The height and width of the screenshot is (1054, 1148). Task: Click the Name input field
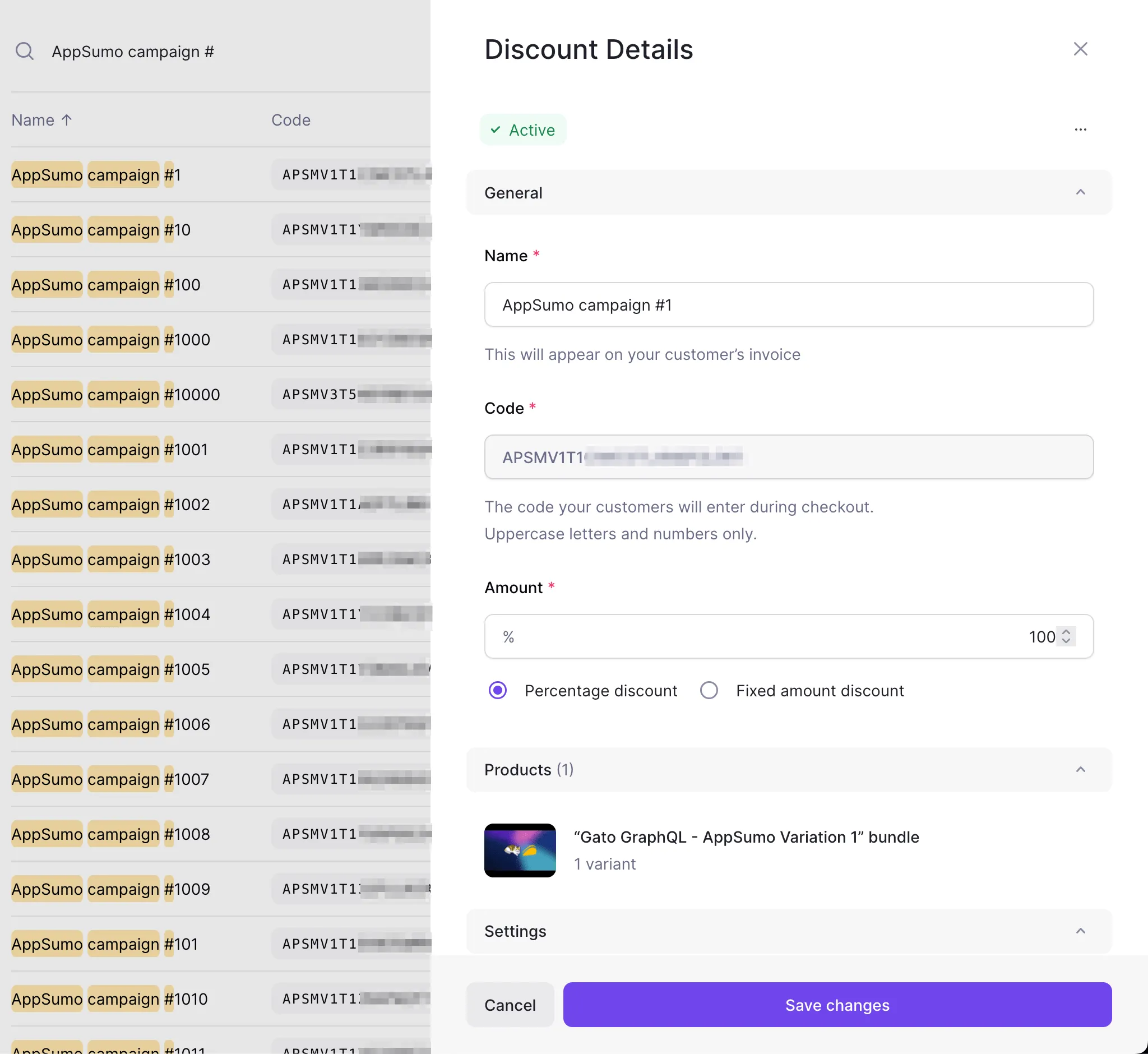(x=789, y=304)
